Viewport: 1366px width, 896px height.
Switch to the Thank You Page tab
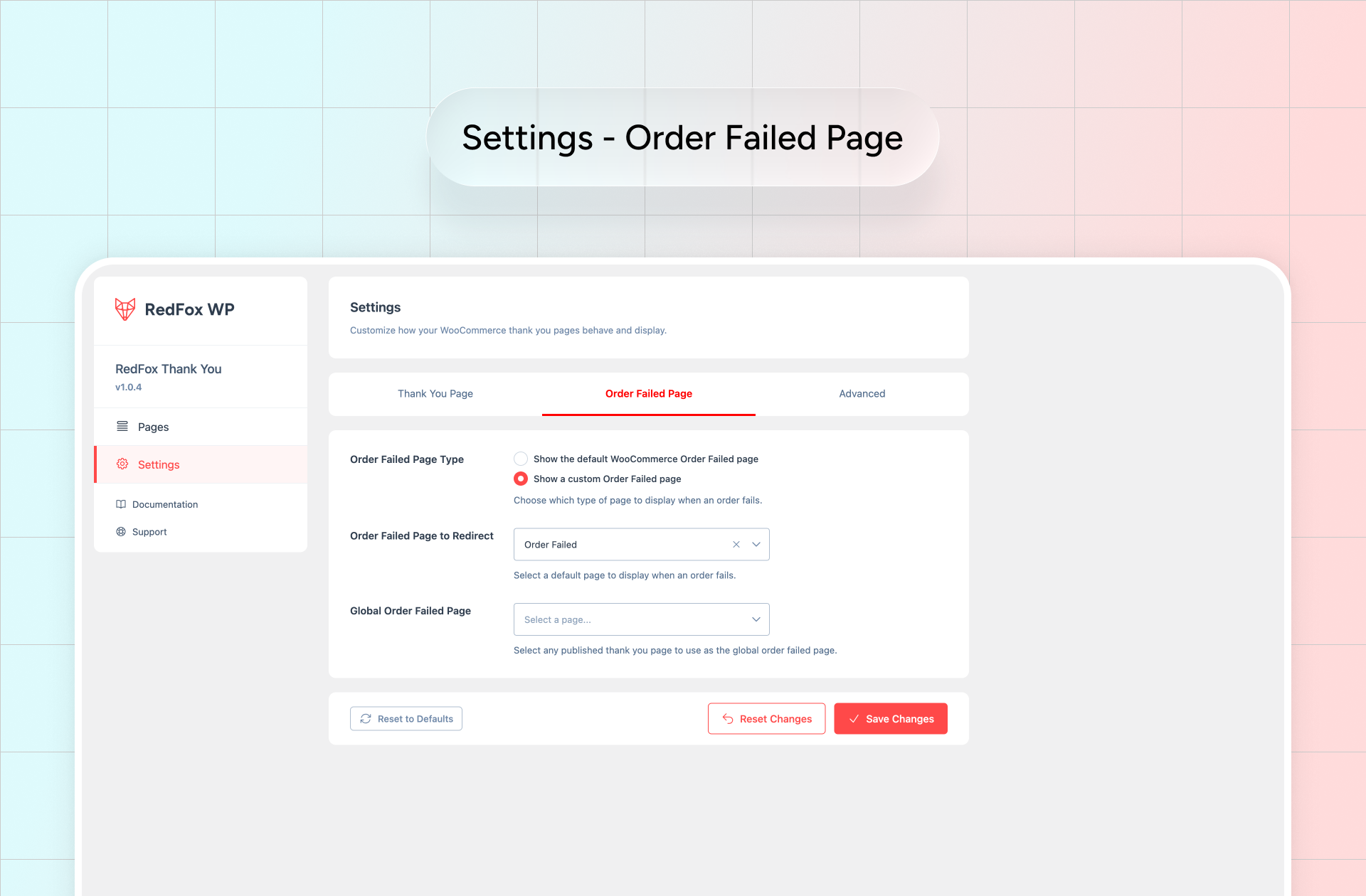click(435, 393)
